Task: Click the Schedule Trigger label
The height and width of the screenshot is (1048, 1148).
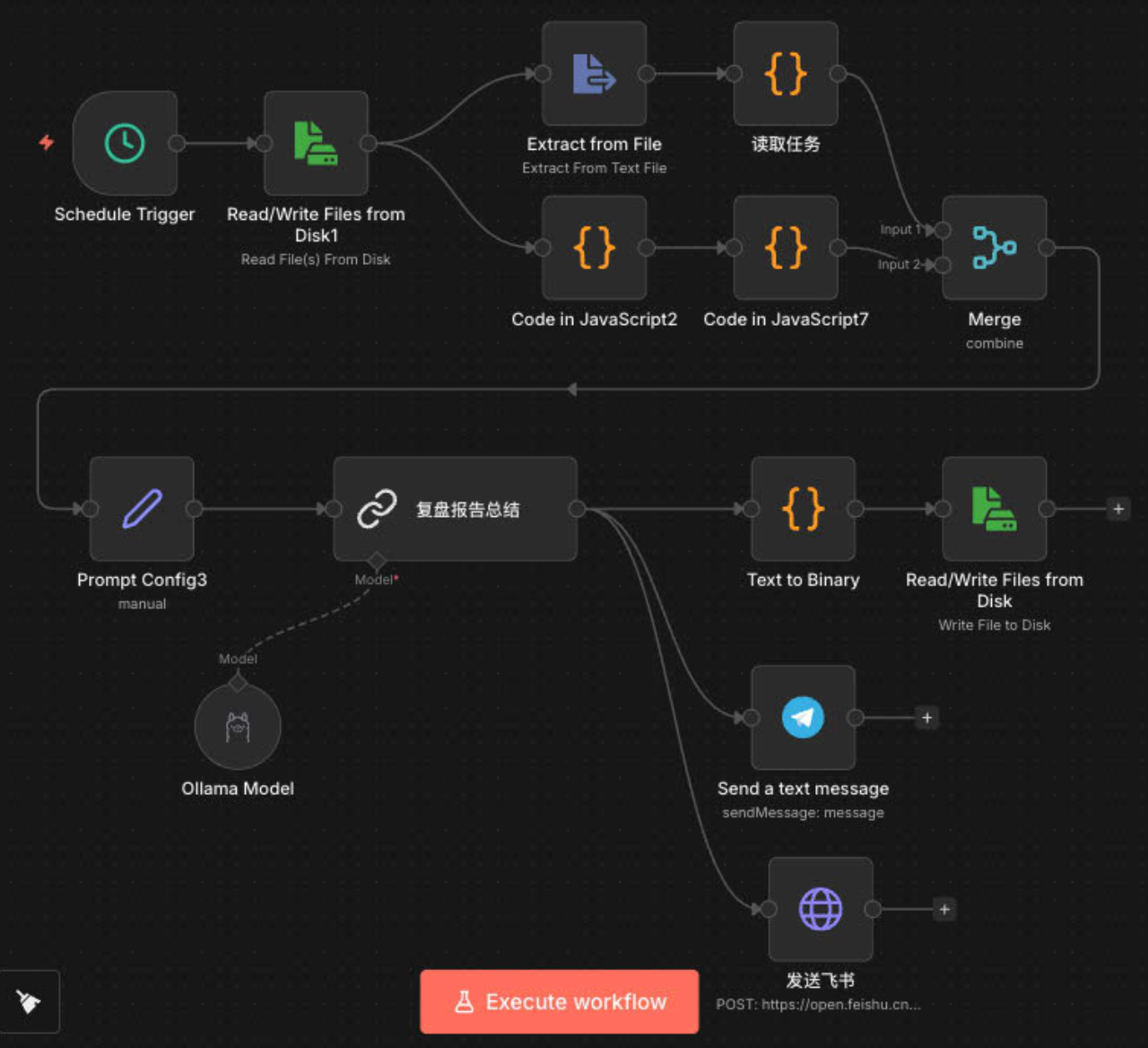Action: click(125, 214)
